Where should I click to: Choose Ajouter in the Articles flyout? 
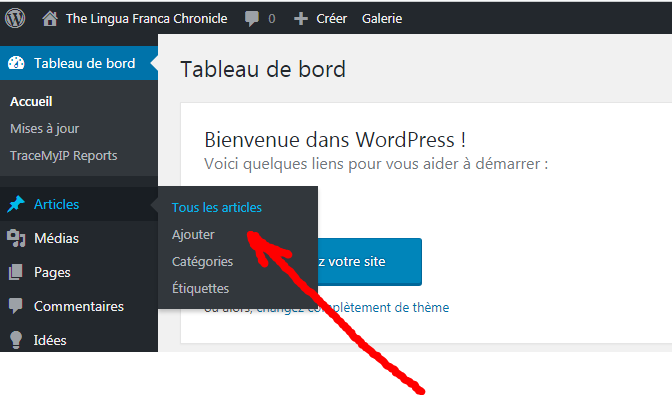[x=193, y=235]
